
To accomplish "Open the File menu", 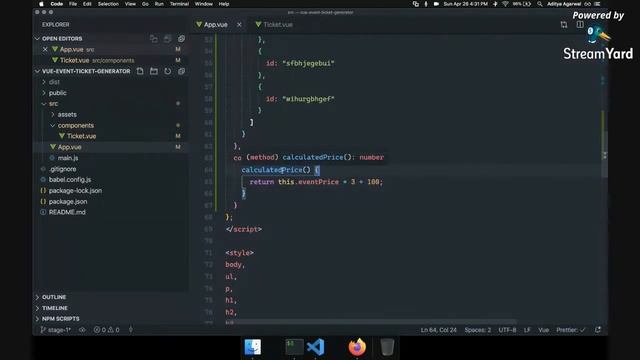I will point(73,4).
